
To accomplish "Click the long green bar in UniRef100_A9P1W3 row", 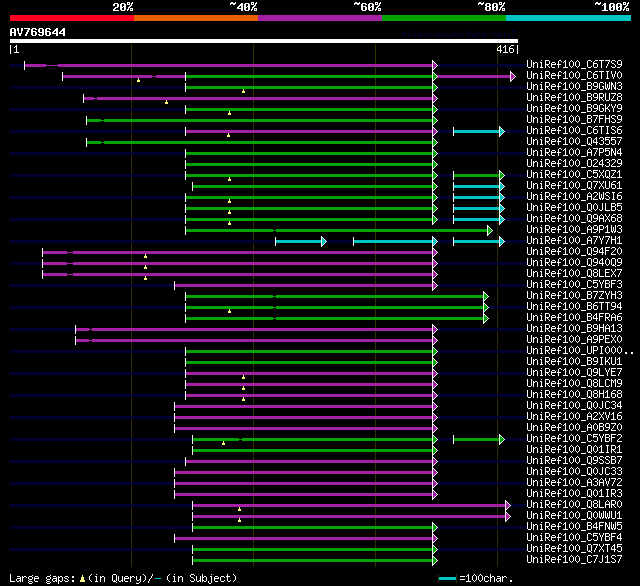I will 339,231.
